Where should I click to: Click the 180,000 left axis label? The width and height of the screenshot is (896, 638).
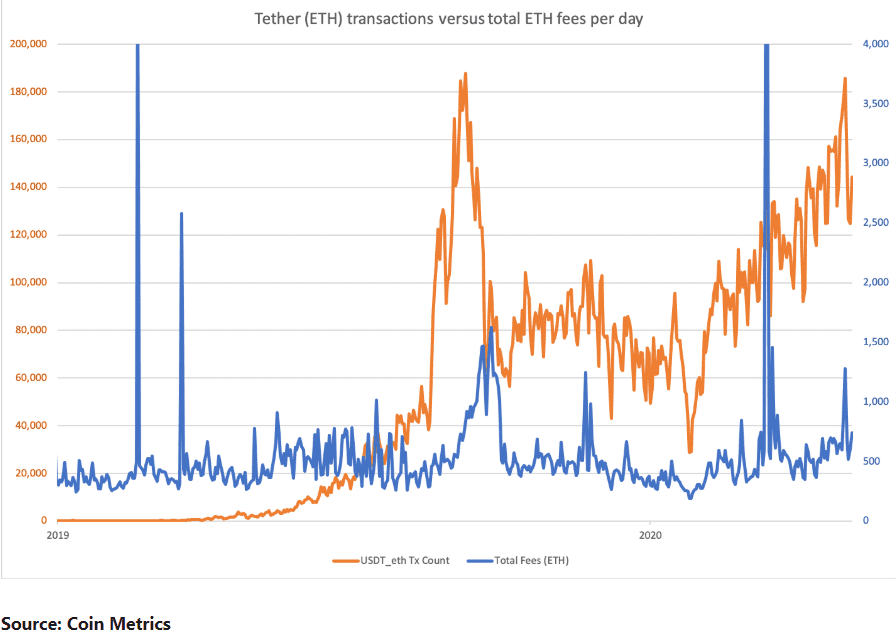click(x=29, y=91)
